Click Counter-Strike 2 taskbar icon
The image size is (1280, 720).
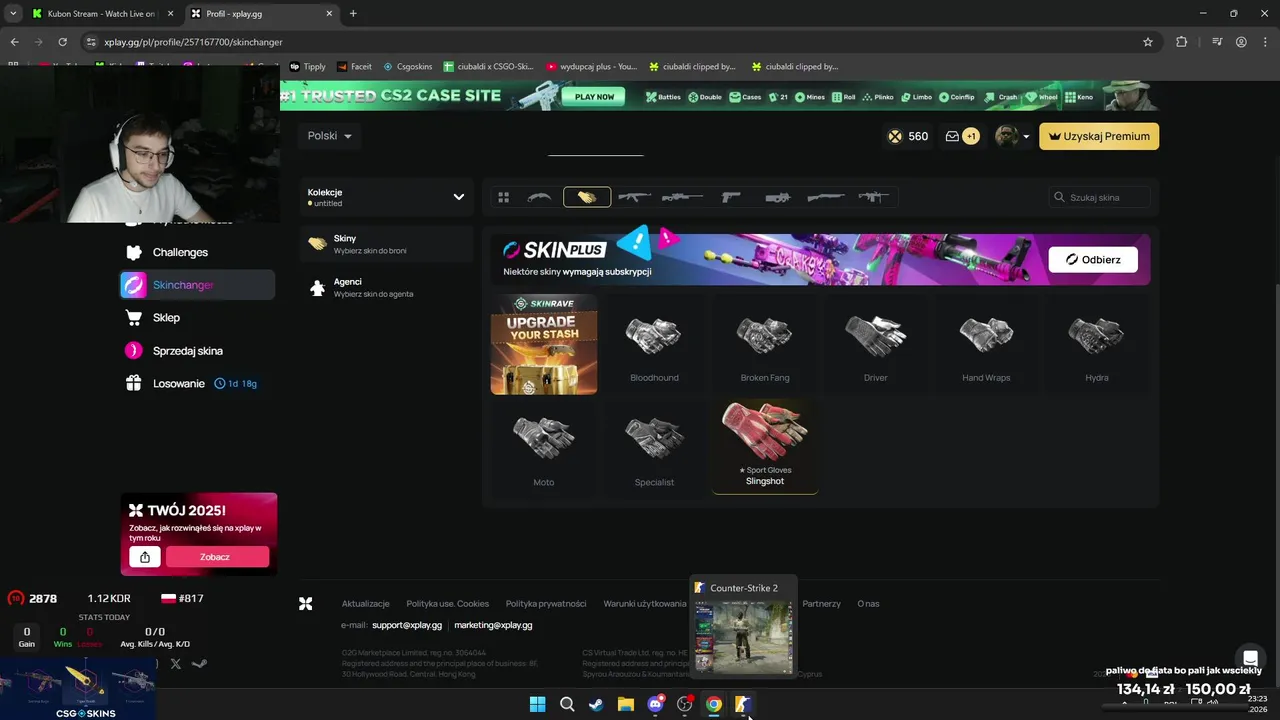(743, 704)
